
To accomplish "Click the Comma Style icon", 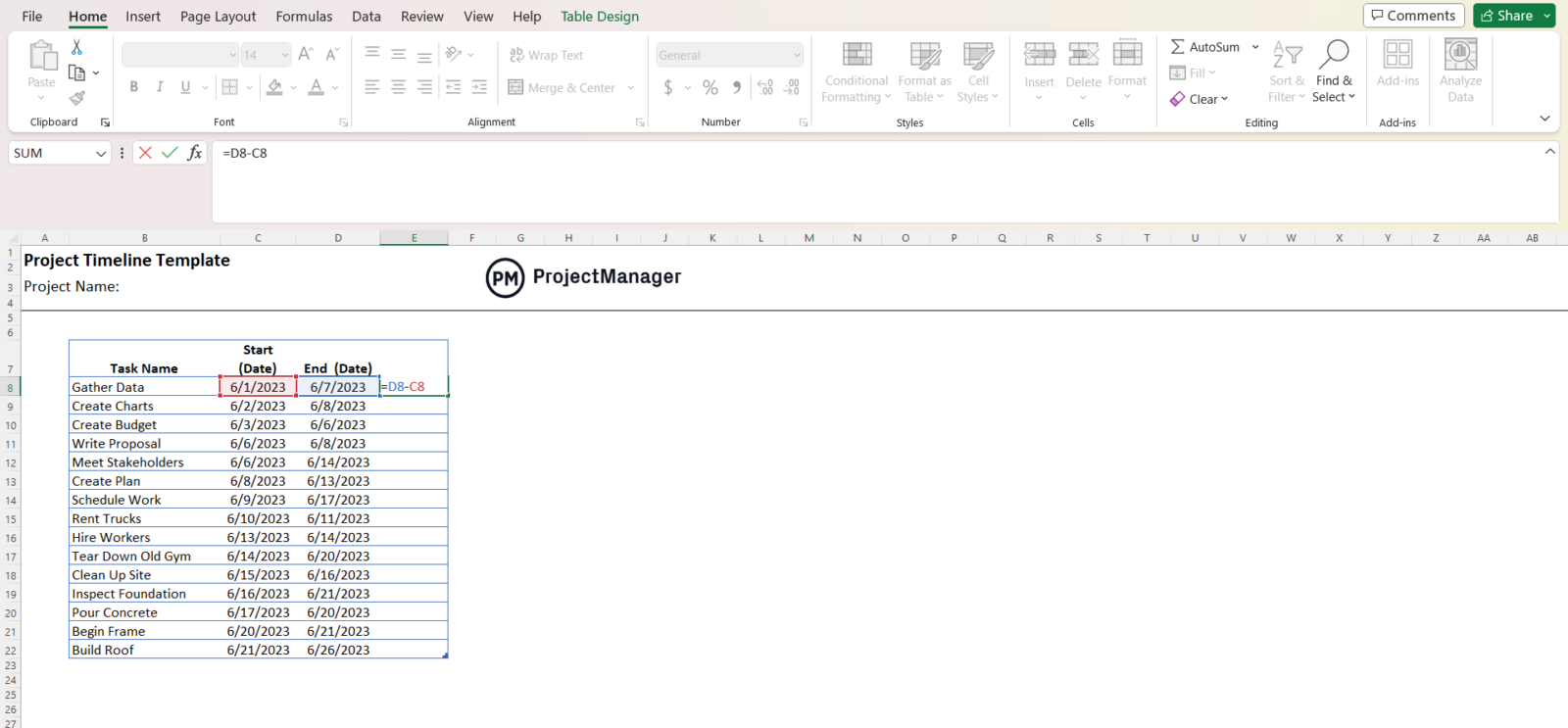I will (x=737, y=87).
